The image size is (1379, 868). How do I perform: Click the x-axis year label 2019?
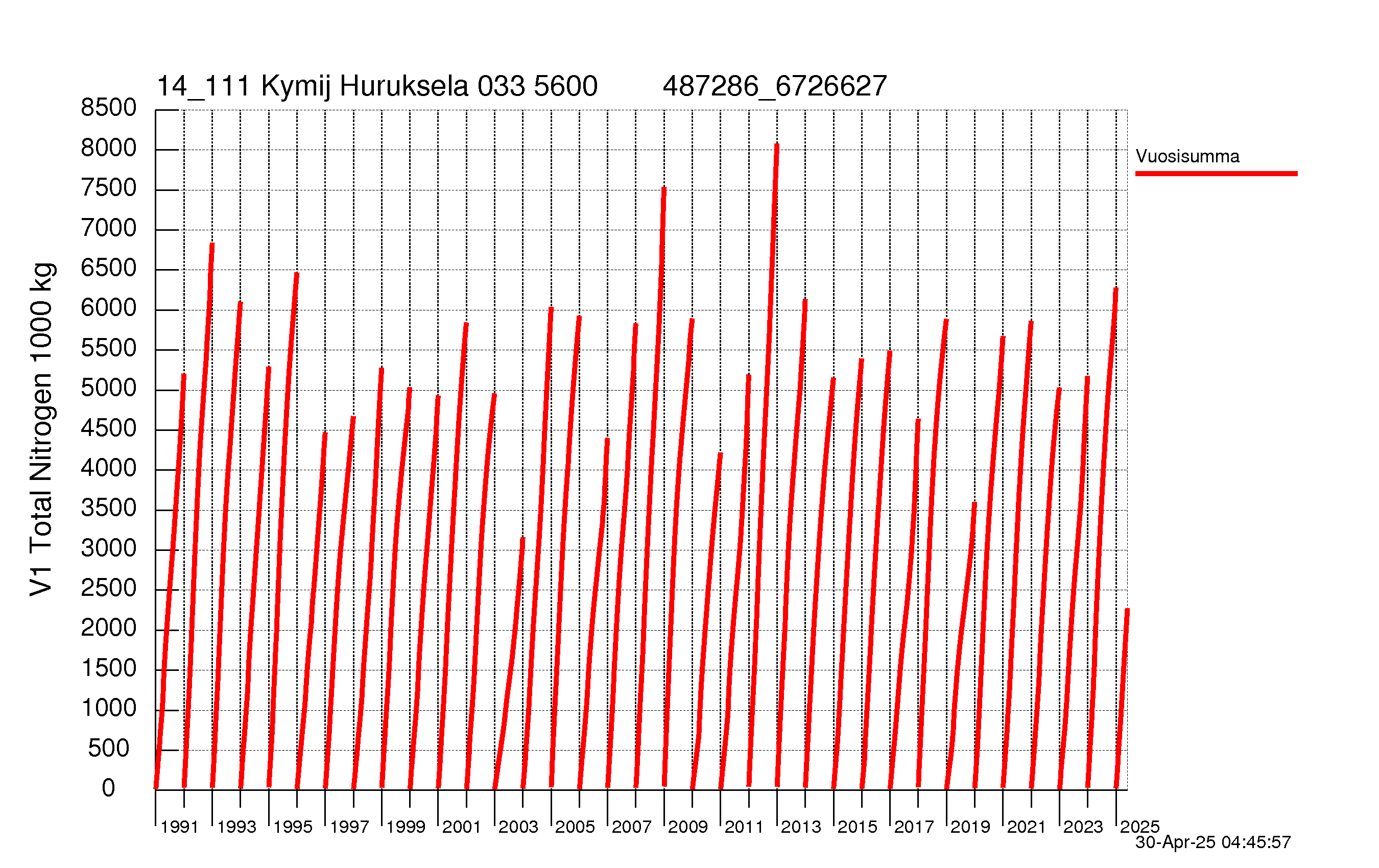[970, 827]
